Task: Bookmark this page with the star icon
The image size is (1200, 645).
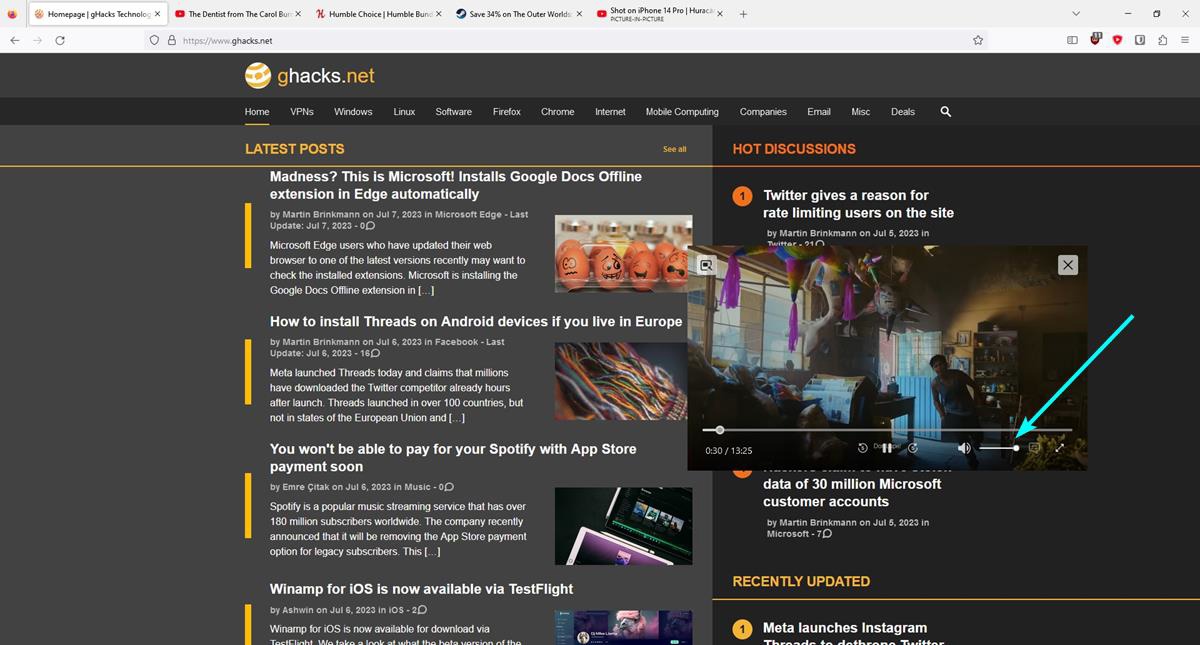Action: [x=978, y=40]
